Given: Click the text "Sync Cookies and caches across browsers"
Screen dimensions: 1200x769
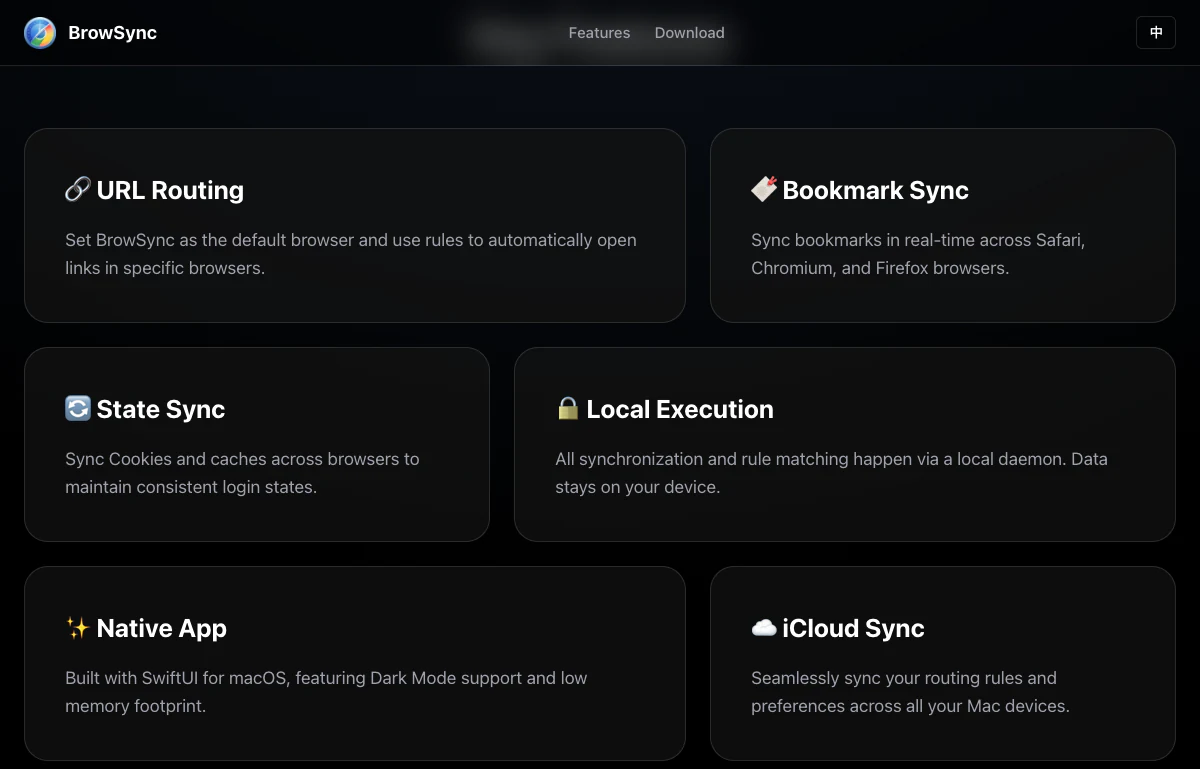Looking at the screenshot, I should [233, 459].
